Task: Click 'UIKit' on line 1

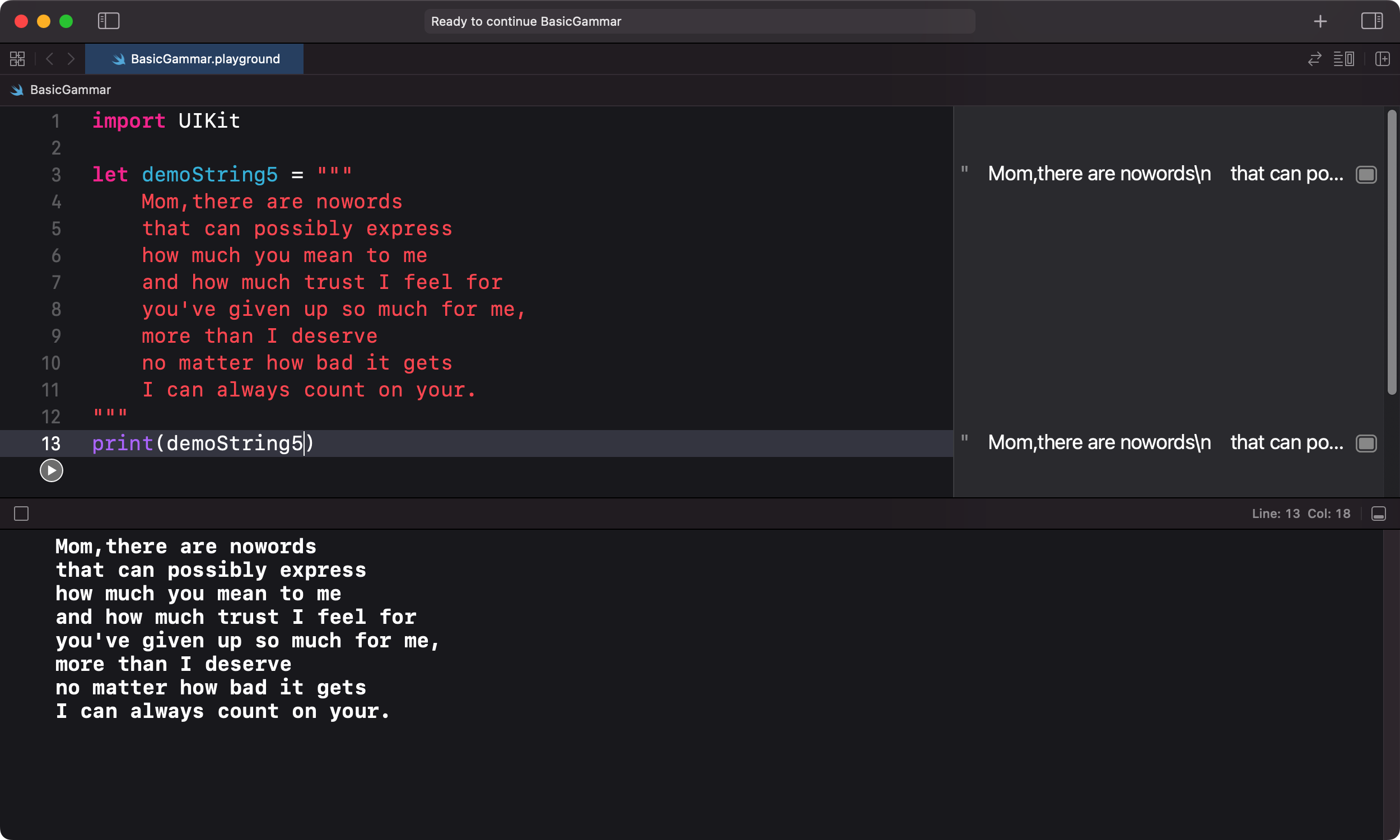Action: 209,120
